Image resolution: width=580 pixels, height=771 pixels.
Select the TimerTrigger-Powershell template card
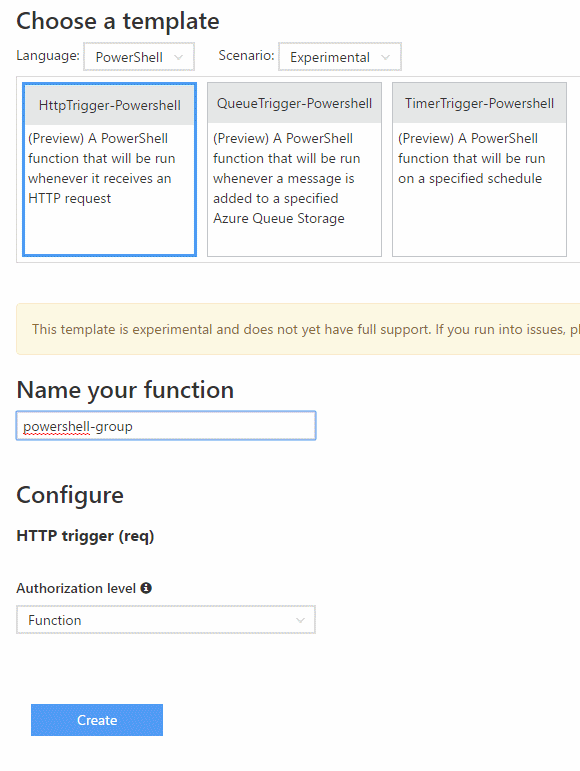(479, 170)
